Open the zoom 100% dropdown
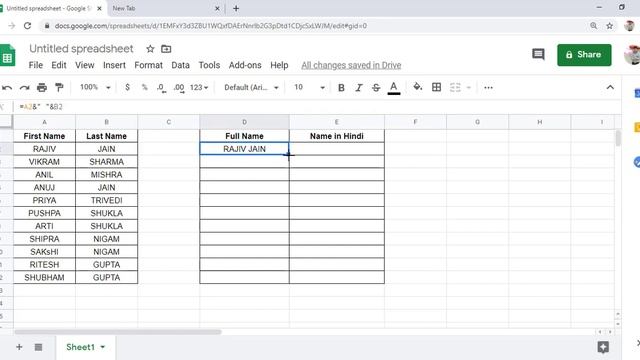 (95, 87)
